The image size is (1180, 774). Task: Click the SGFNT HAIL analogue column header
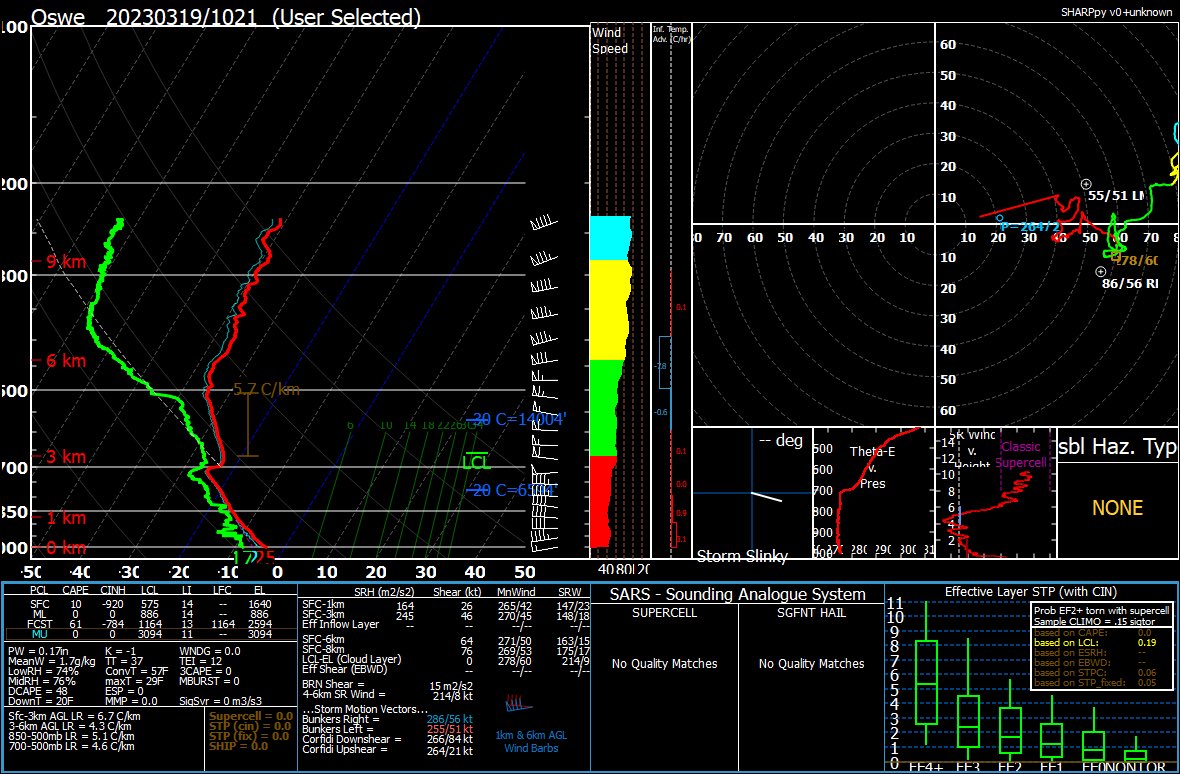(812, 613)
